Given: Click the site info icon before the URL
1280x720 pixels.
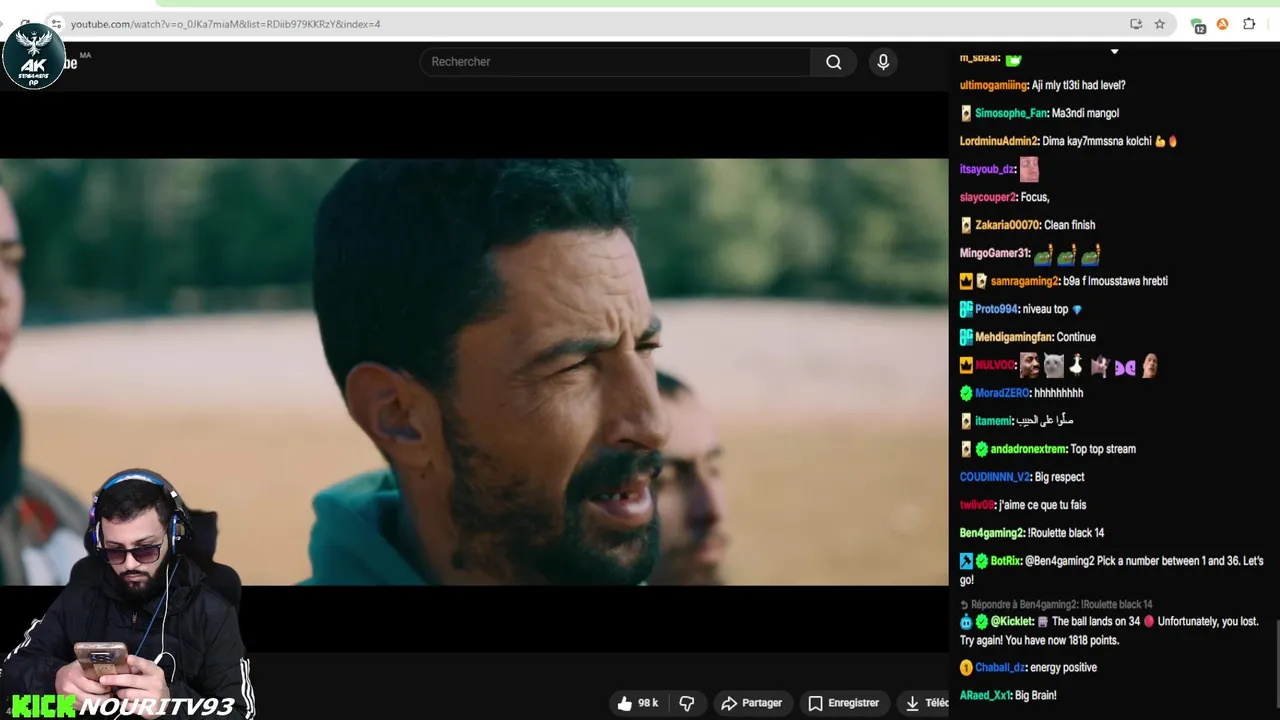Looking at the screenshot, I should click(x=56, y=24).
